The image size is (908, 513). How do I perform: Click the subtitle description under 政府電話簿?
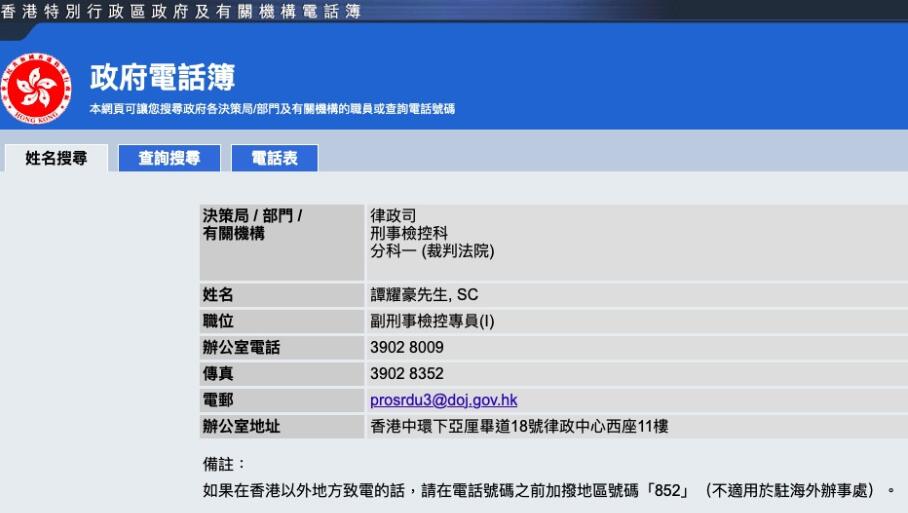[272, 108]
